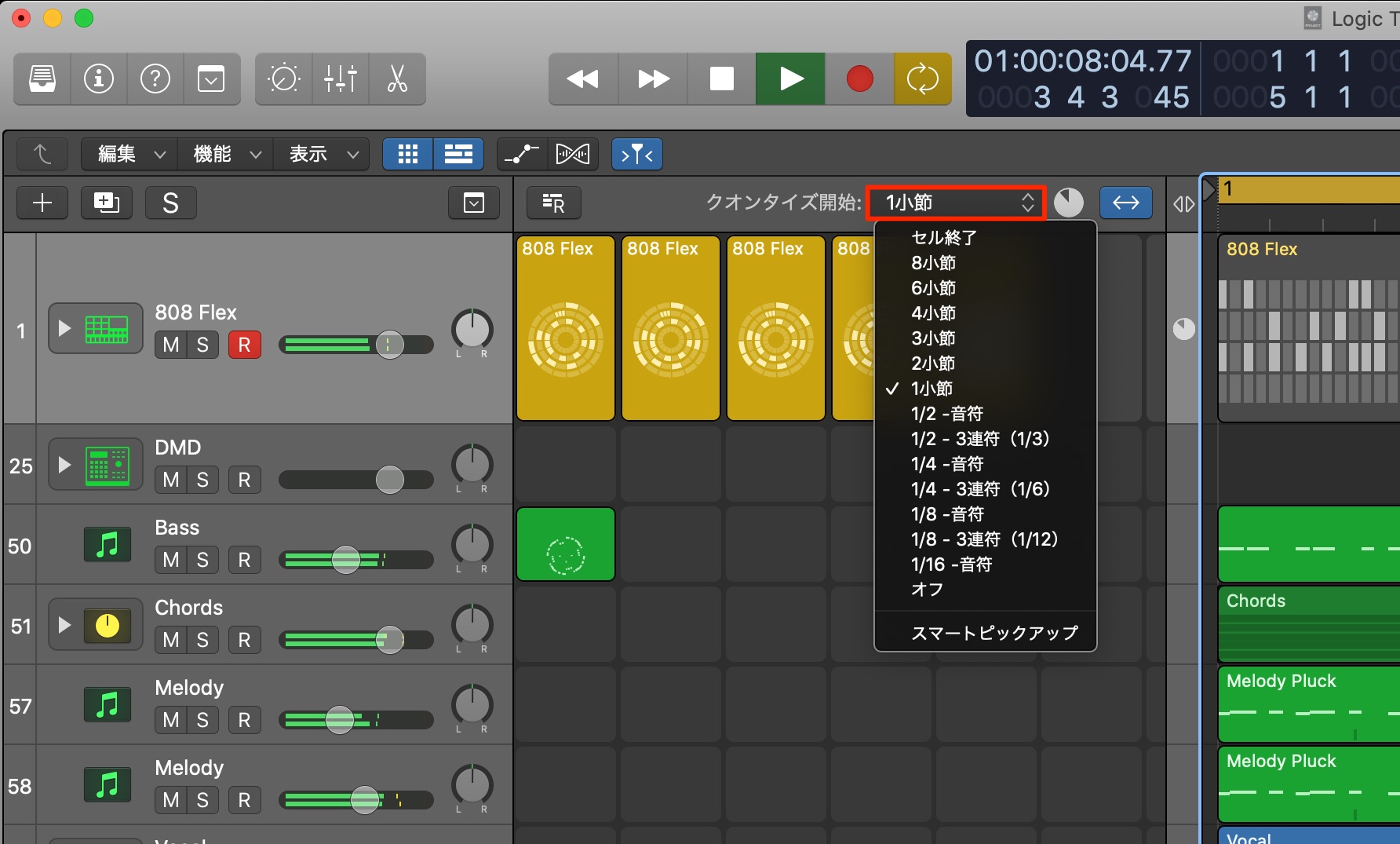Select the Chords region in tracks area
The height and width of the screenshot is (844, 1400).
point(1309,624)
